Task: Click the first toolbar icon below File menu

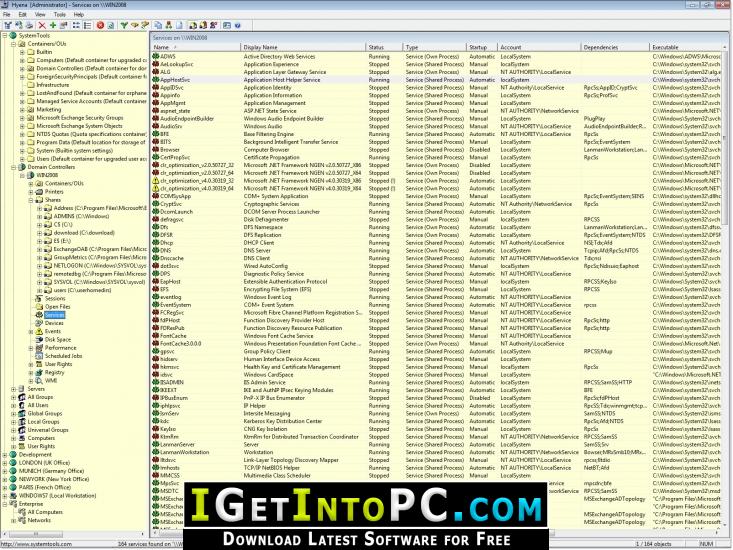Action: click(x=8, y=26)
